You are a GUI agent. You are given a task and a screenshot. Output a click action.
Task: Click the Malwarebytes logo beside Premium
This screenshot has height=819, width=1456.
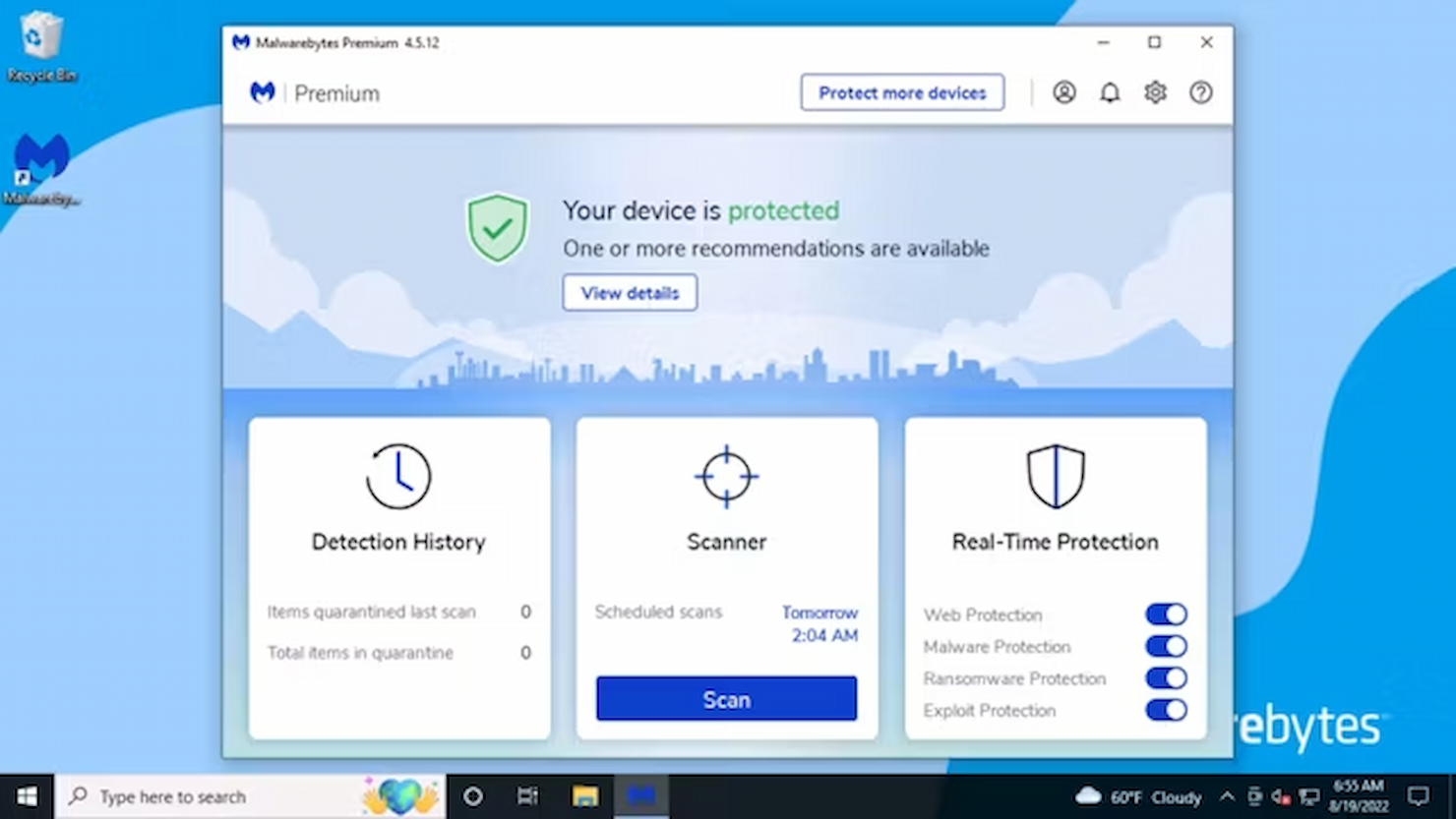click(263, 92)
